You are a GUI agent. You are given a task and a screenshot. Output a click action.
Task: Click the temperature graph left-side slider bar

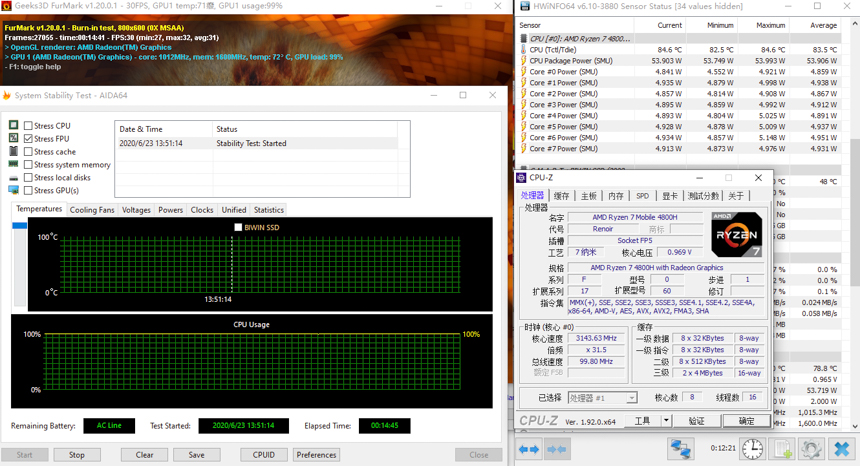click(x=19, y=227)
